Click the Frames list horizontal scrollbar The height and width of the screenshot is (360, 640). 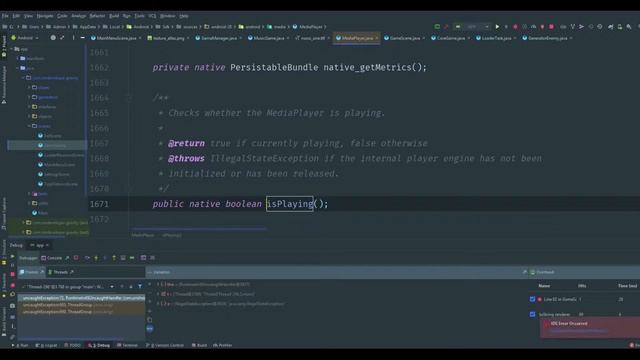pos(71,339)
